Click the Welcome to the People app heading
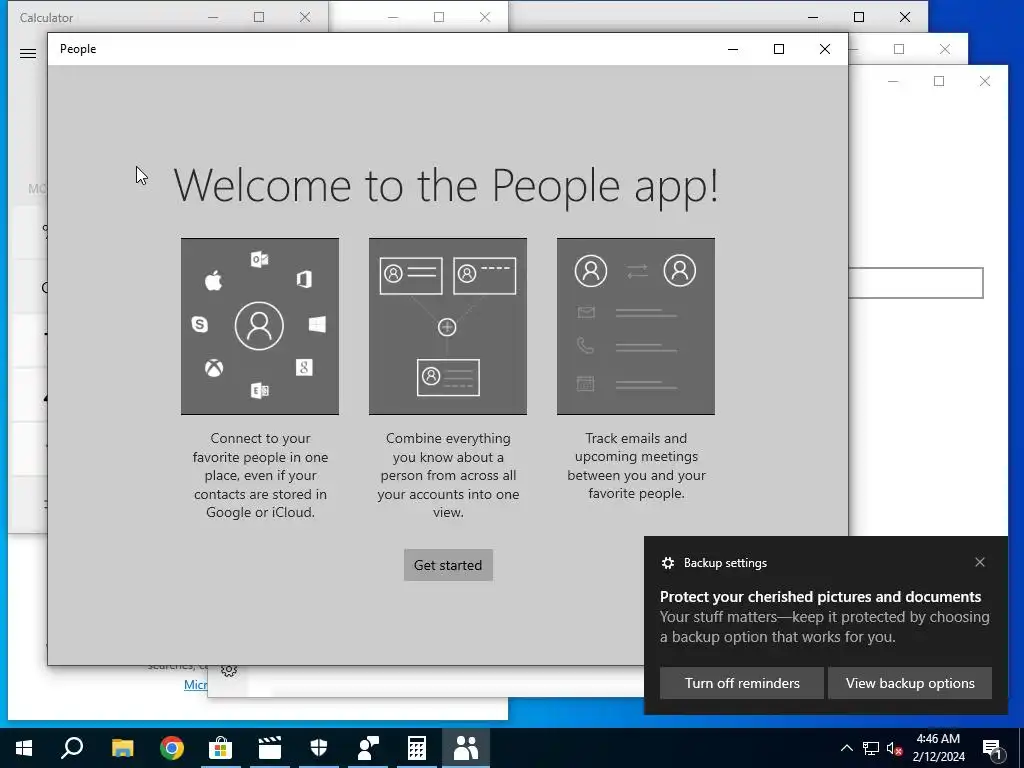This screenshot has width=1024, height=768. [x=446, y=185]
